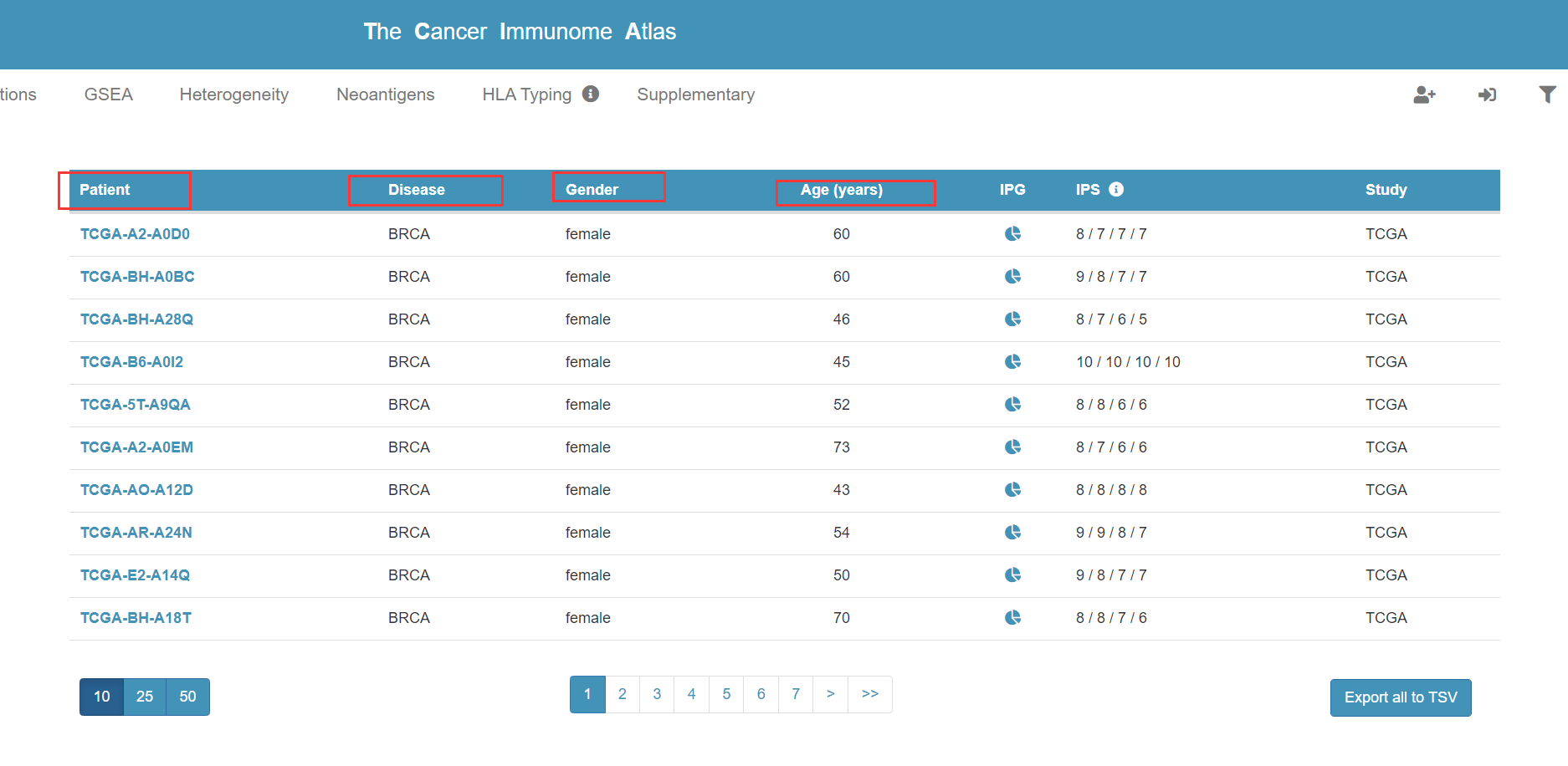Click the info icon beside HLA Typing
Image resolution: width=1568 pixels, height=766 pixels.
coord(591,94)
